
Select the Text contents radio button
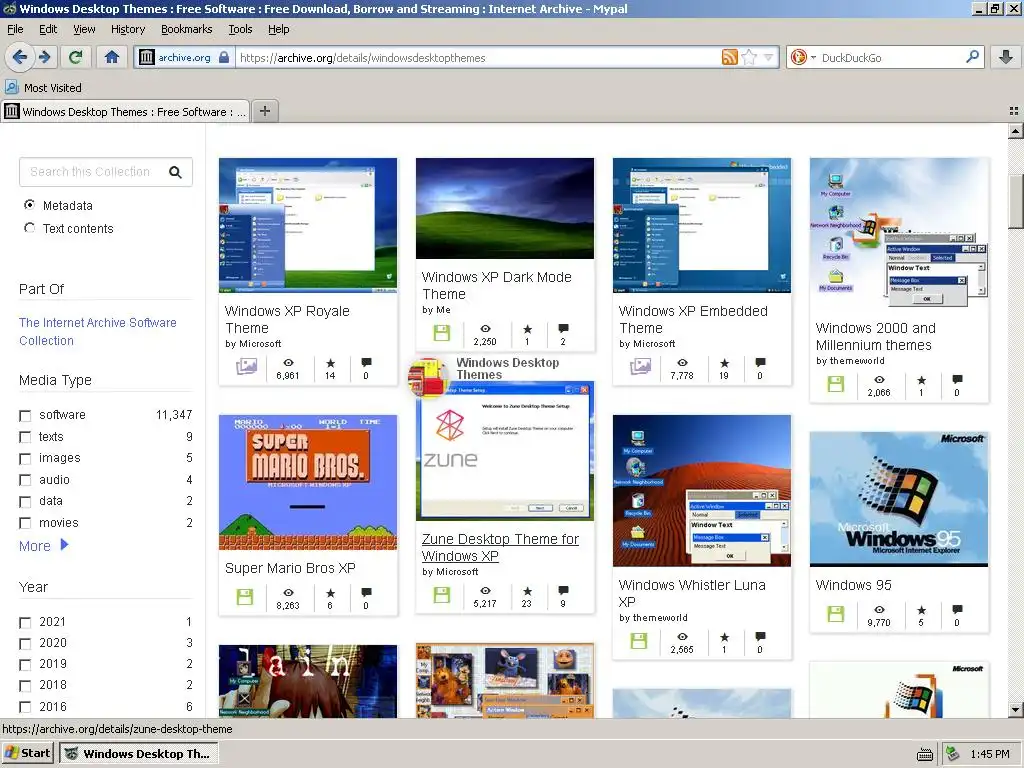pos(29,228)
